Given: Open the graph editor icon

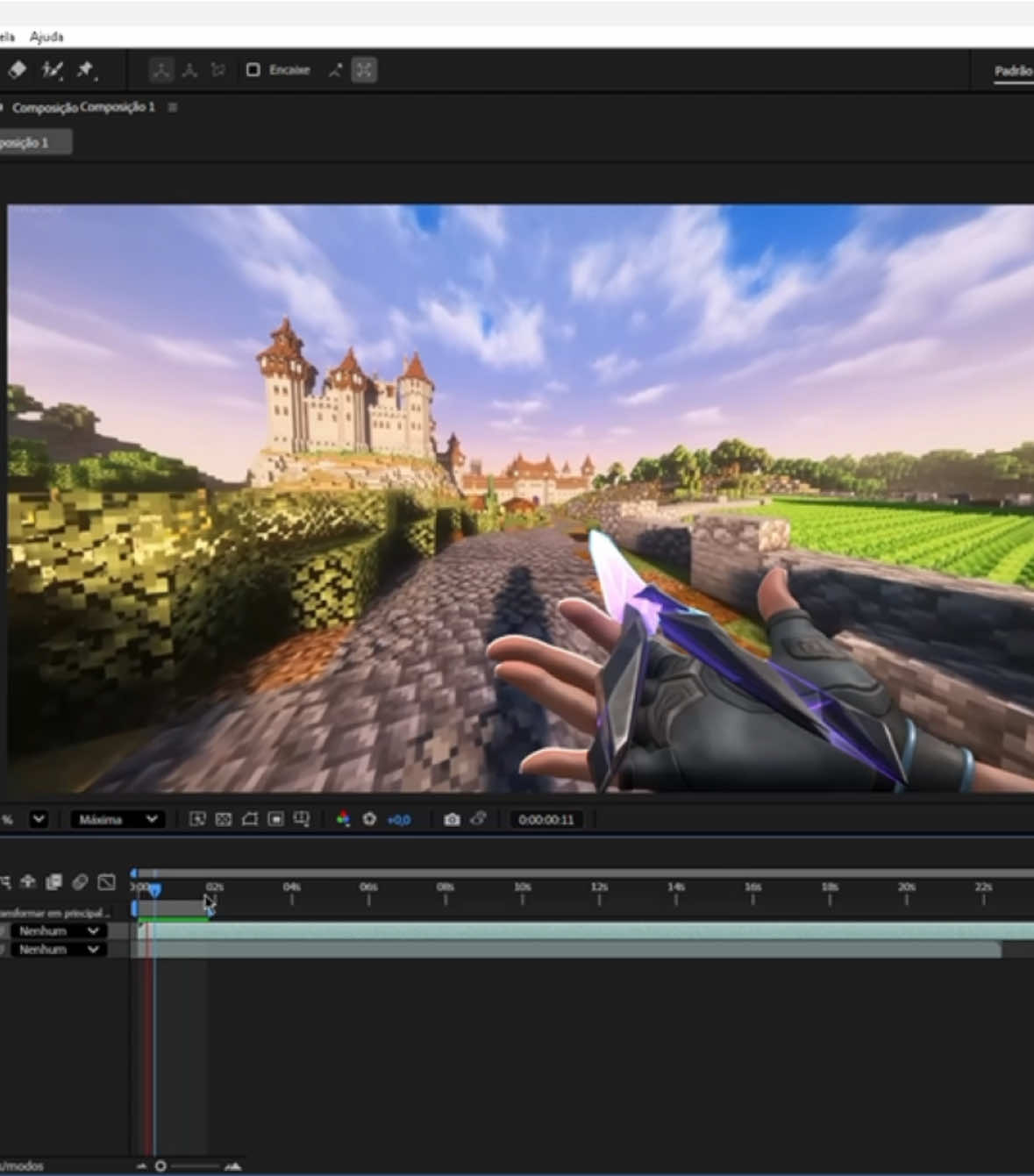Looking at the screenshot, I should click(107, 882).
